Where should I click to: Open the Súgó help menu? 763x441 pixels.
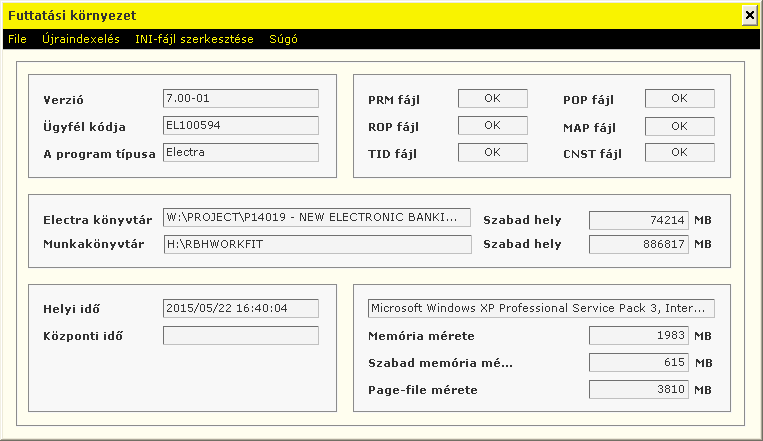[283, 39]
